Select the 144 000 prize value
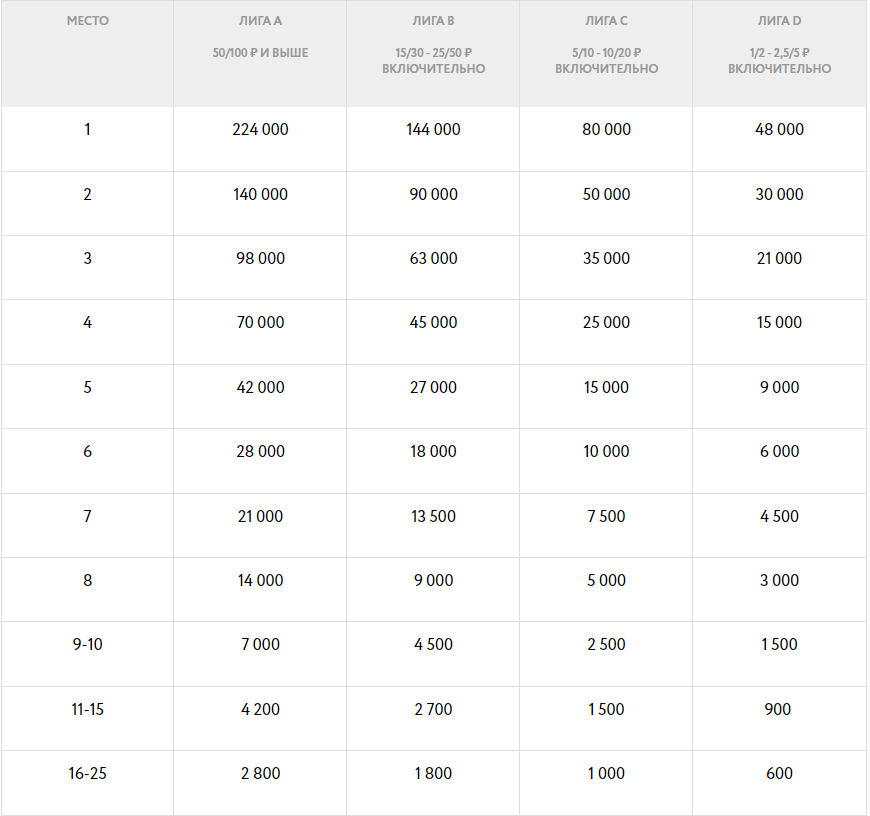Viewport: 870px width, 816px height. tap(433, 130)
